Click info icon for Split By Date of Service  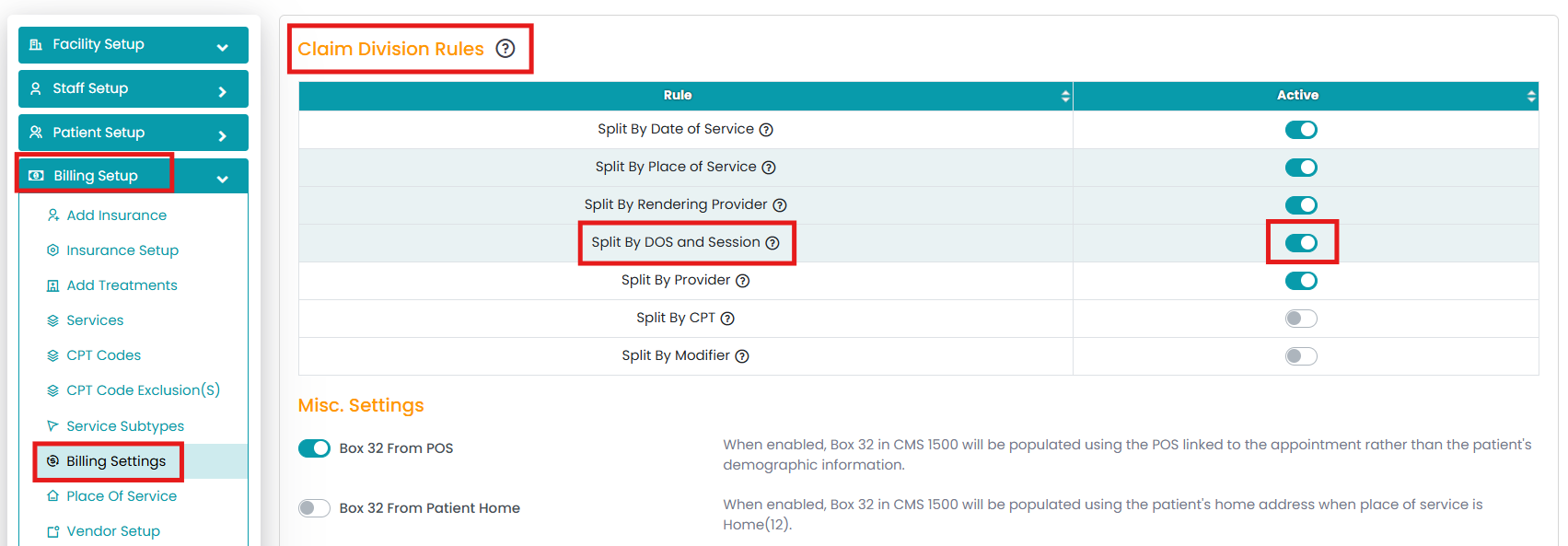[x=766, y=130]
